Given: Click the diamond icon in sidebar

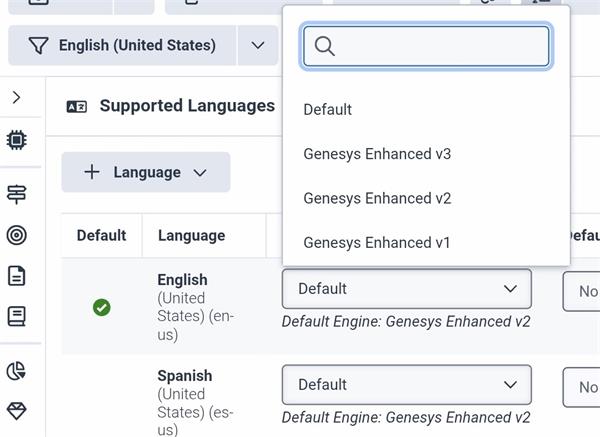Looking at the screenshot, I should coord(16,411).
